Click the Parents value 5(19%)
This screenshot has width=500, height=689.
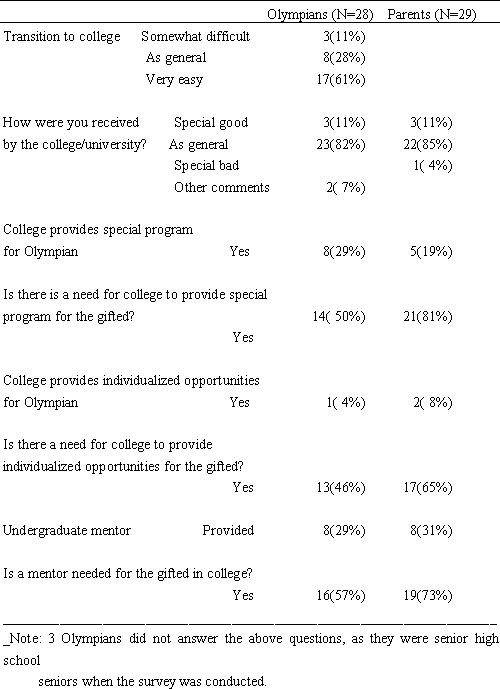coord(431,252)
